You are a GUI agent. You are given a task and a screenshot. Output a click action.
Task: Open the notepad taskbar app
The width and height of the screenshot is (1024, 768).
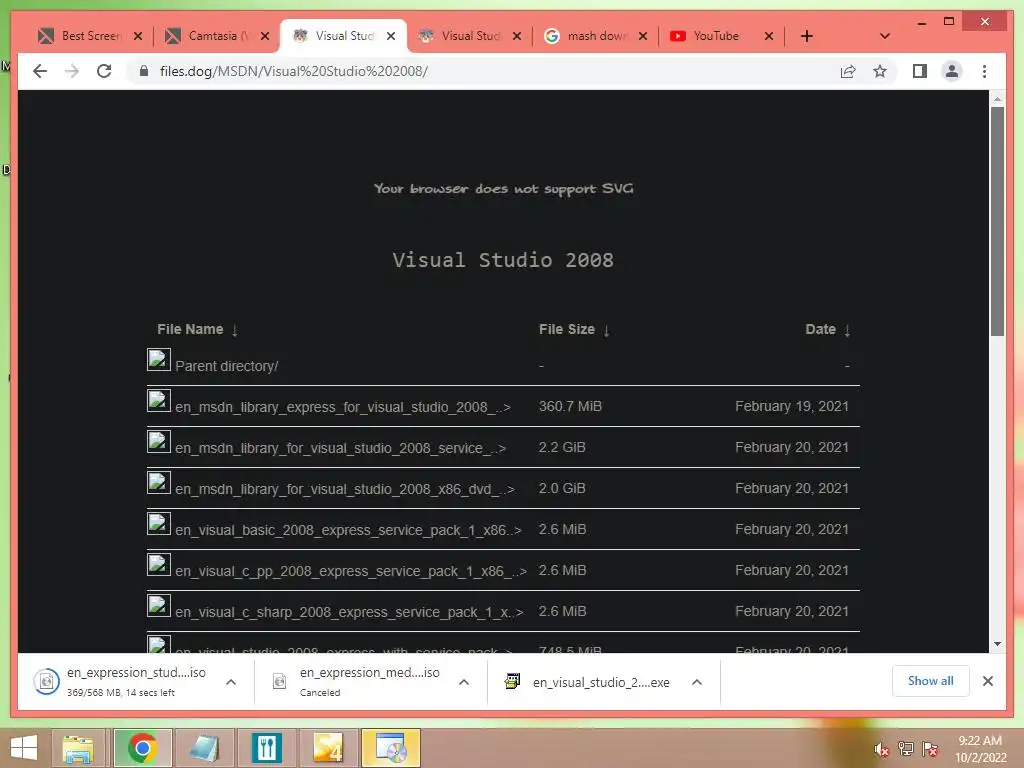(204, 748)
